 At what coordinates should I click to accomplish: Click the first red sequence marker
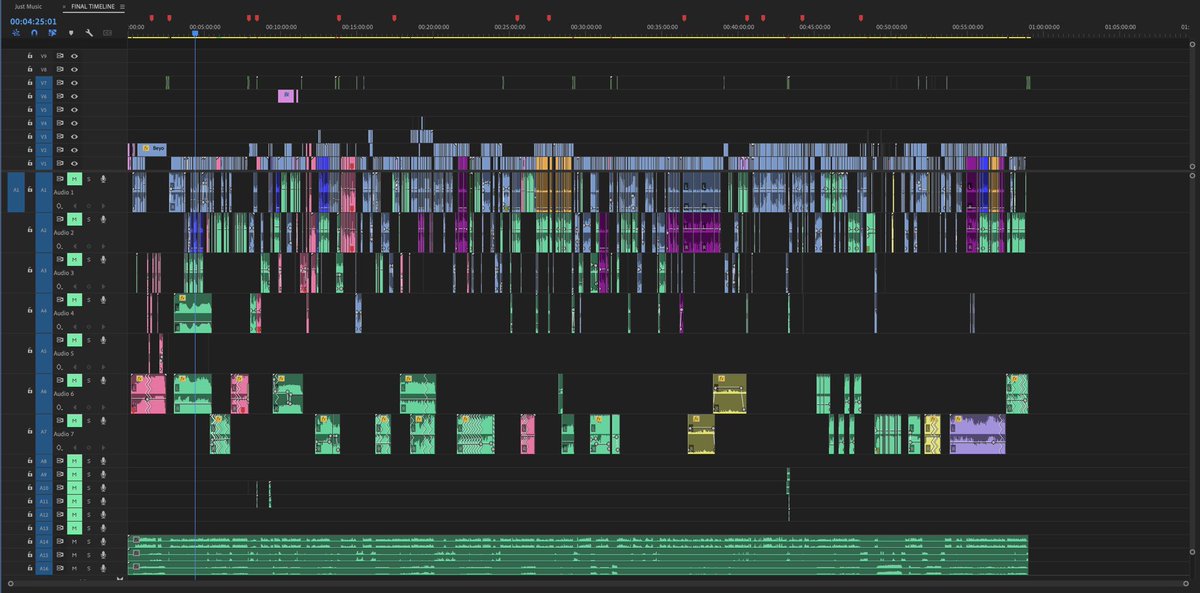(152, 17)
